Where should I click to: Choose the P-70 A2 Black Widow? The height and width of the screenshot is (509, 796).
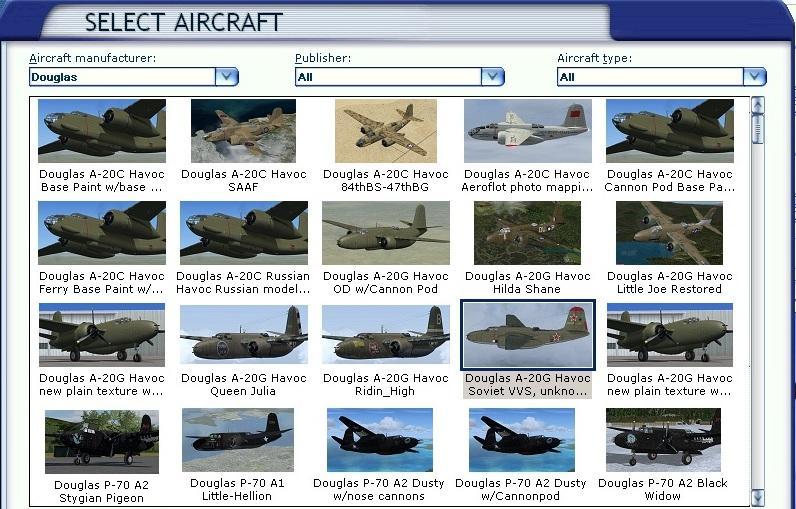(x=664, y=440)
